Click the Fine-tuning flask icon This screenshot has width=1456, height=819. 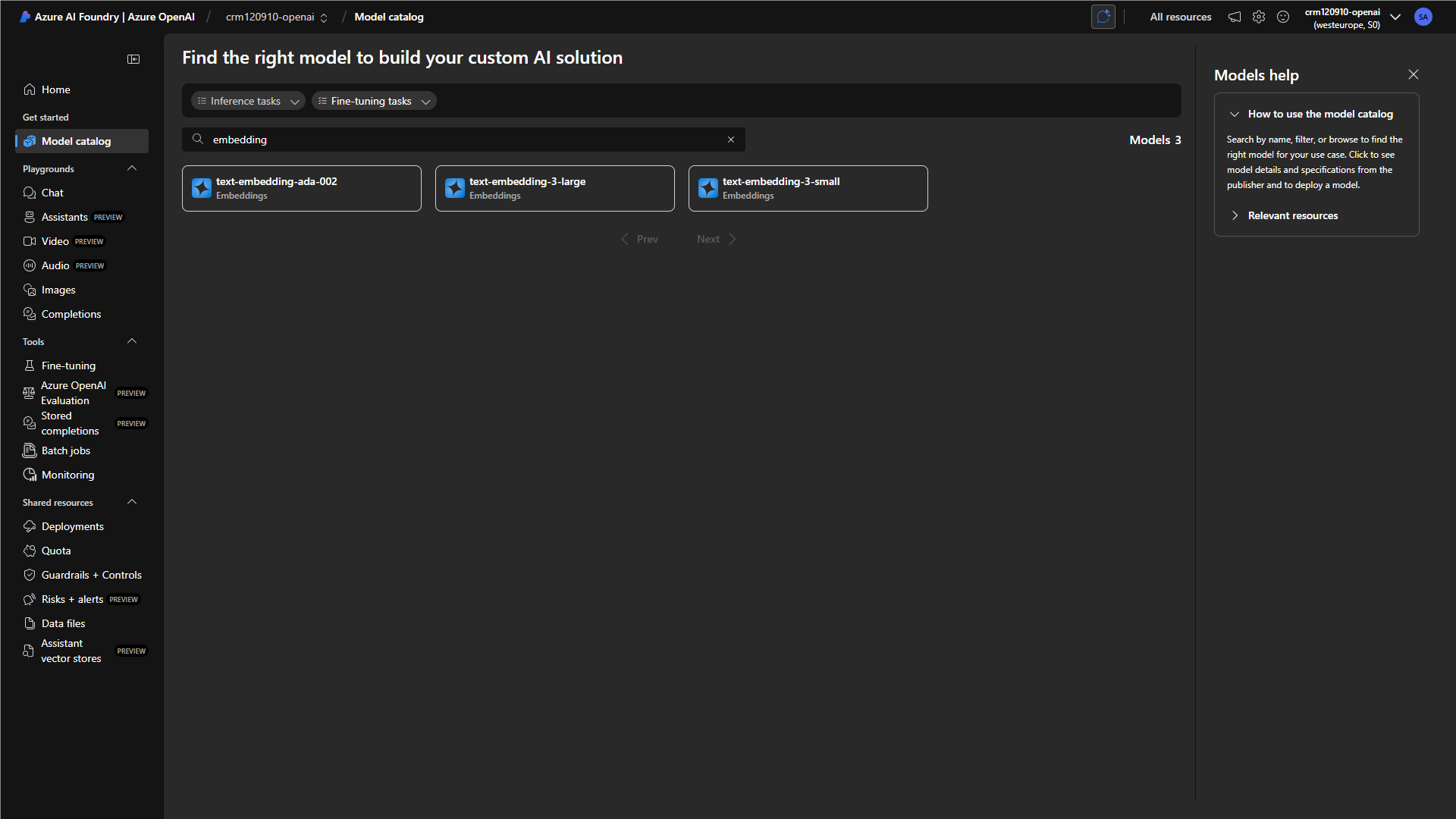coord(30,366)
